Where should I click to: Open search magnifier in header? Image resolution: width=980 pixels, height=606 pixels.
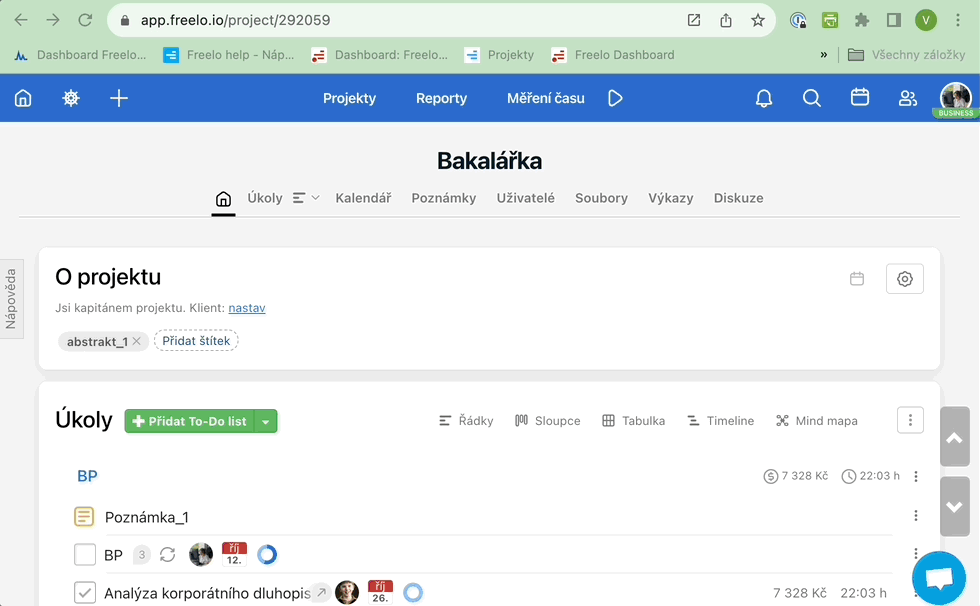(x=812, y=98)
